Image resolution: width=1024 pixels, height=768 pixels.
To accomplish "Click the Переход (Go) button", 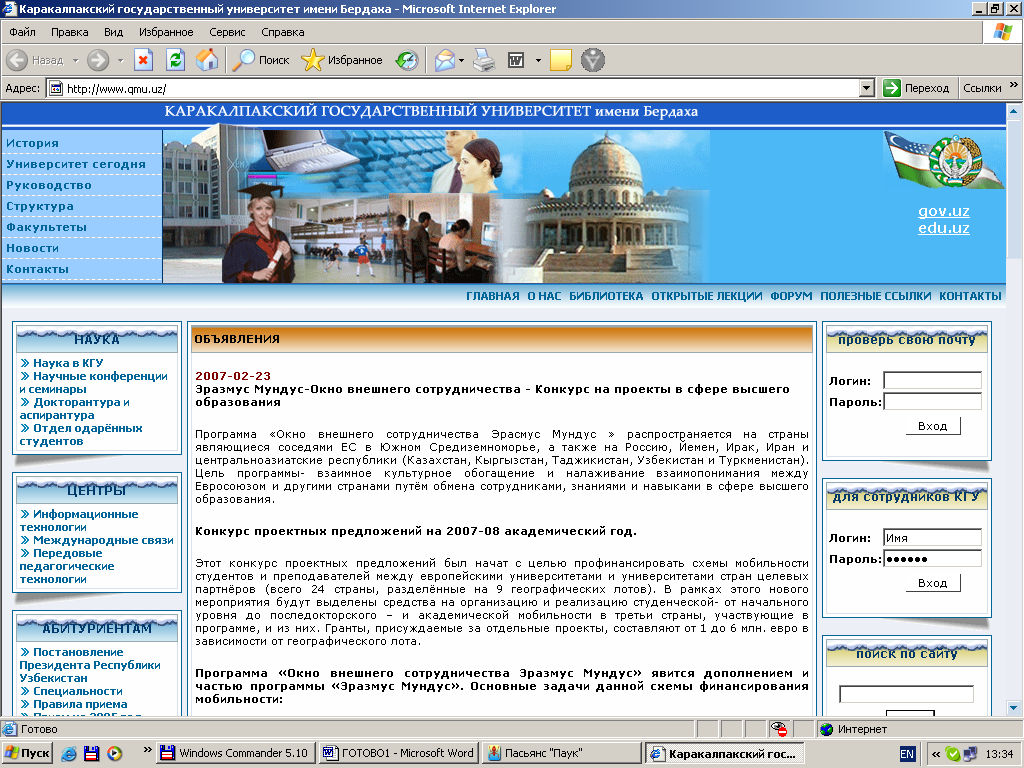I will [x=916, y=88].
